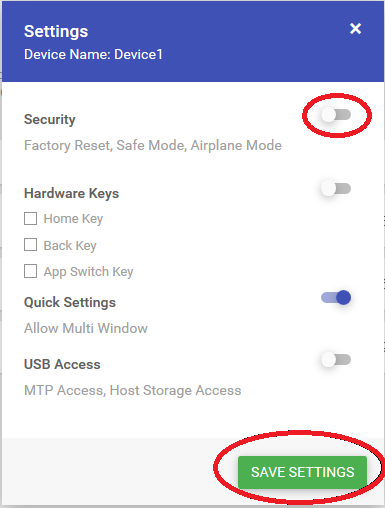Enable the Security toggle switch

(x=336, y=115)
